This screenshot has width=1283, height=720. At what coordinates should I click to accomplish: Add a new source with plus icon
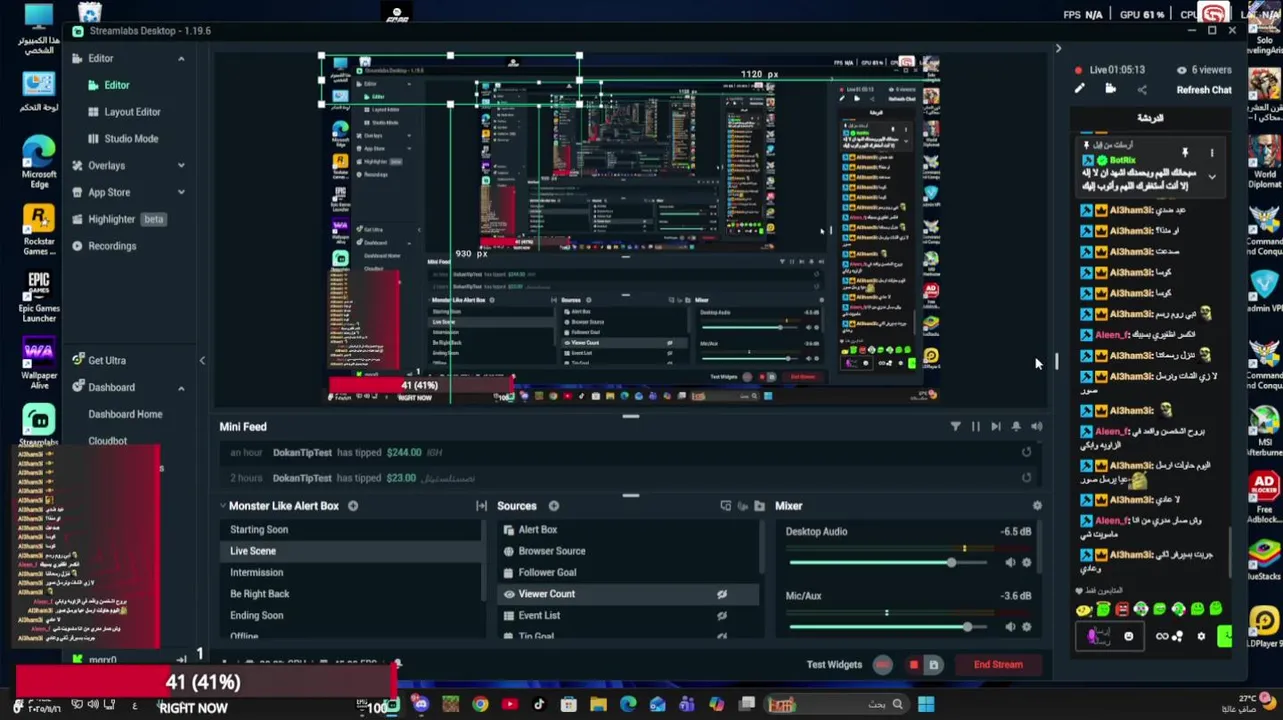click(553, 506)
